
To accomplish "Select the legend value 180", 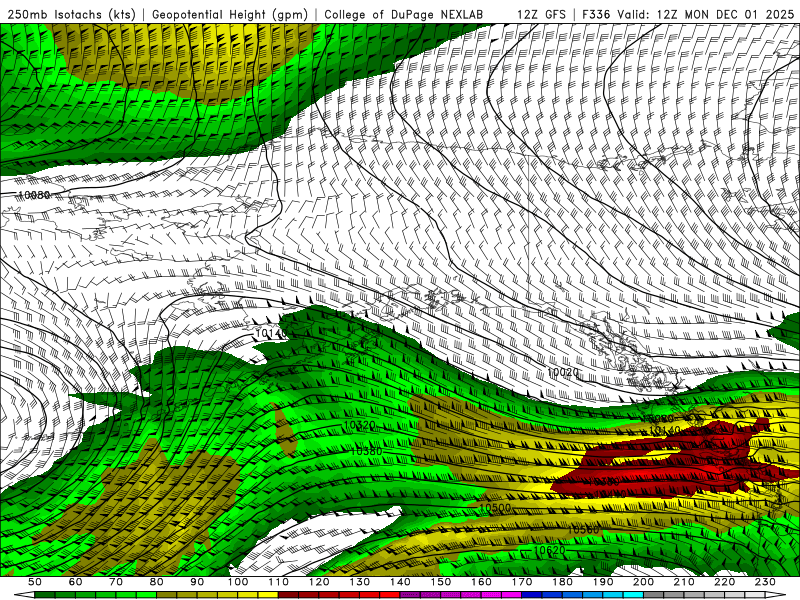I will tap(562, 582).
